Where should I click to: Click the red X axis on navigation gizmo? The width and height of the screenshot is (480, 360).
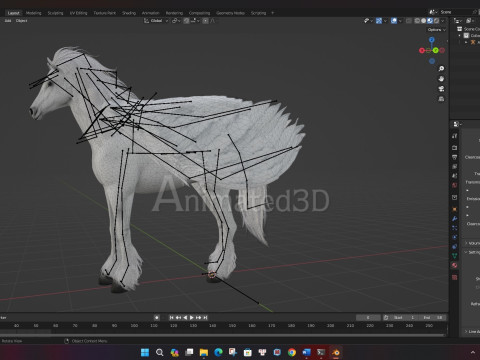point(422,50)
